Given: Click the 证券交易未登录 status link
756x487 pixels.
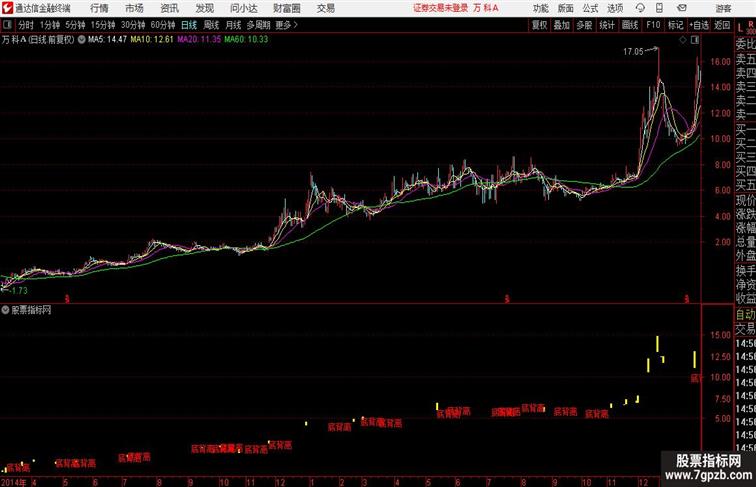Looking at the screenshot, I should (x=441, y=8).
